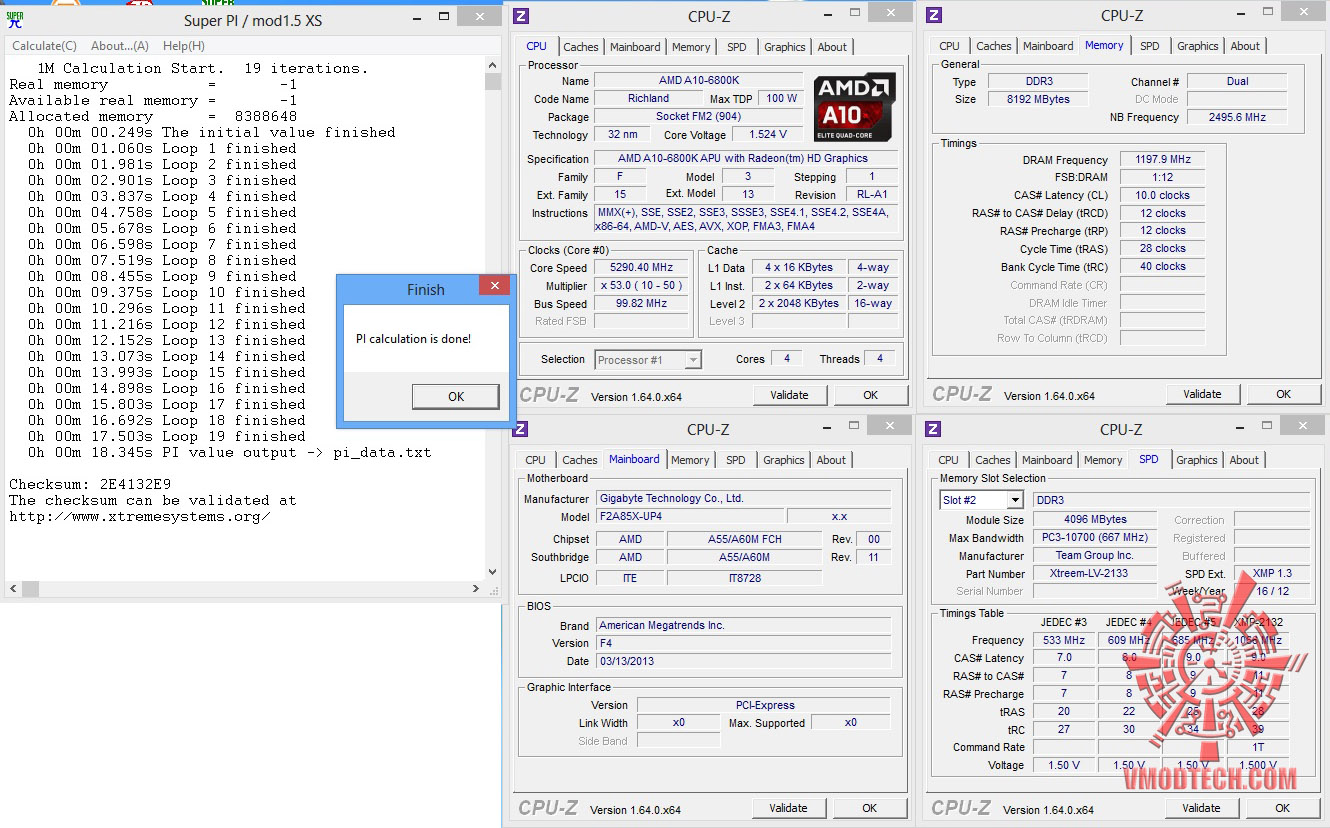Click the AMD A10 Elite Quad-Core logo
Viewport: 1330px width, 828px height.
click(854, 107)
